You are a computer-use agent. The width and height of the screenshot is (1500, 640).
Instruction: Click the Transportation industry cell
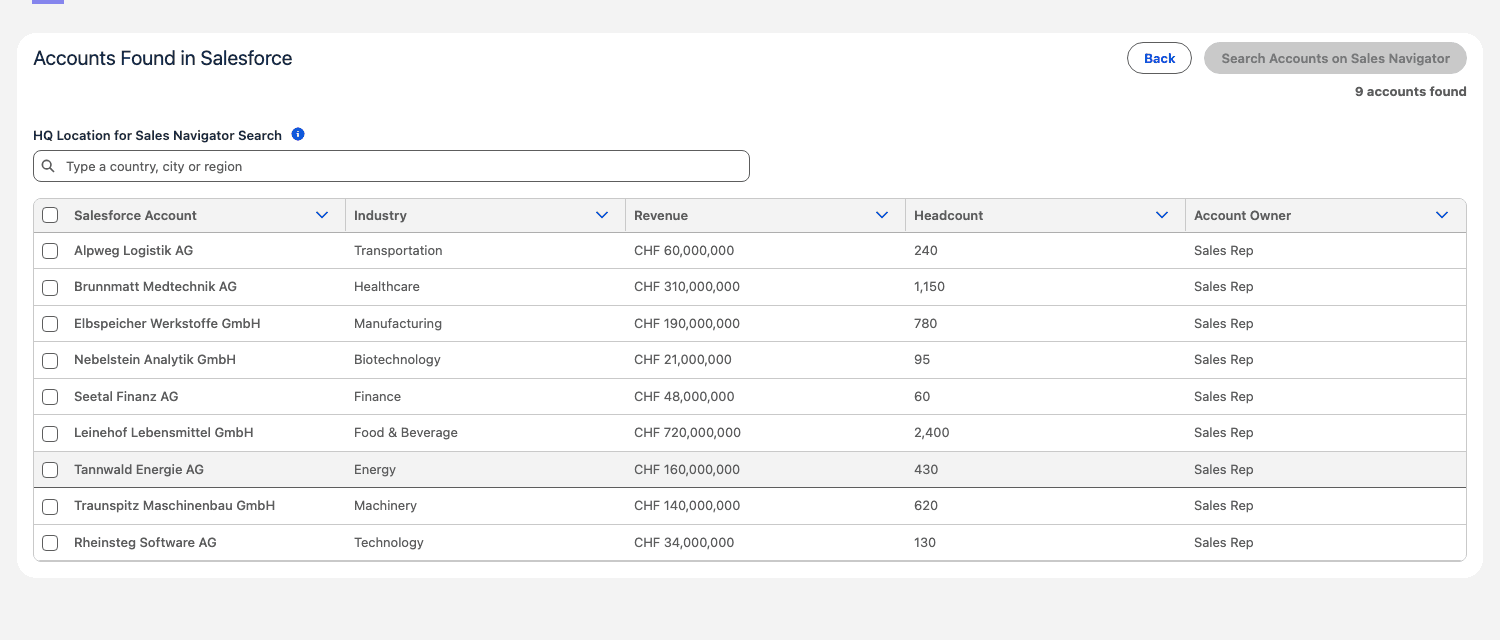coord(398,250)
